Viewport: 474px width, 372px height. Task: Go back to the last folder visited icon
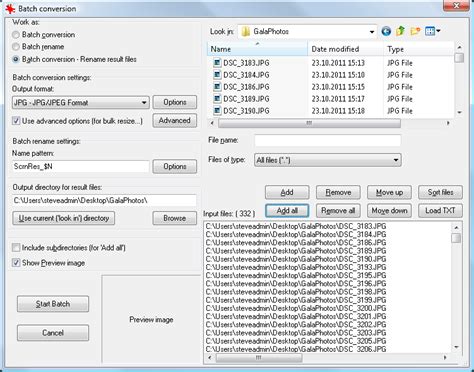(x=386, y=31)
